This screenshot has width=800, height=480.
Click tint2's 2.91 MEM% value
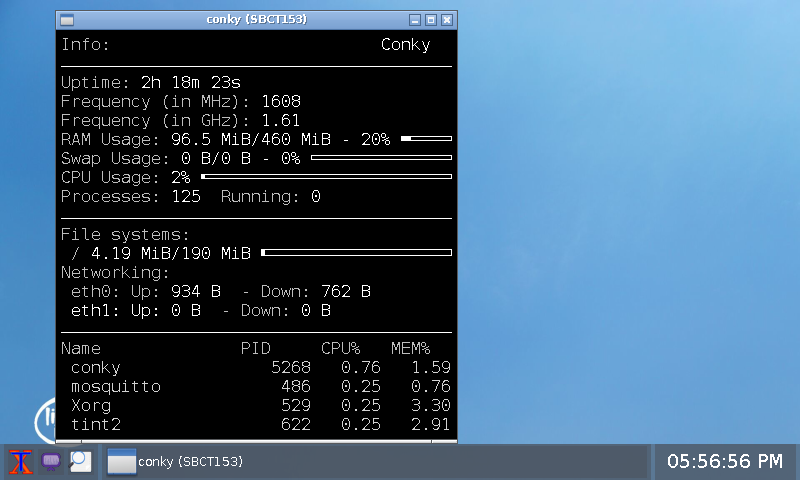(x=431, y=424)
